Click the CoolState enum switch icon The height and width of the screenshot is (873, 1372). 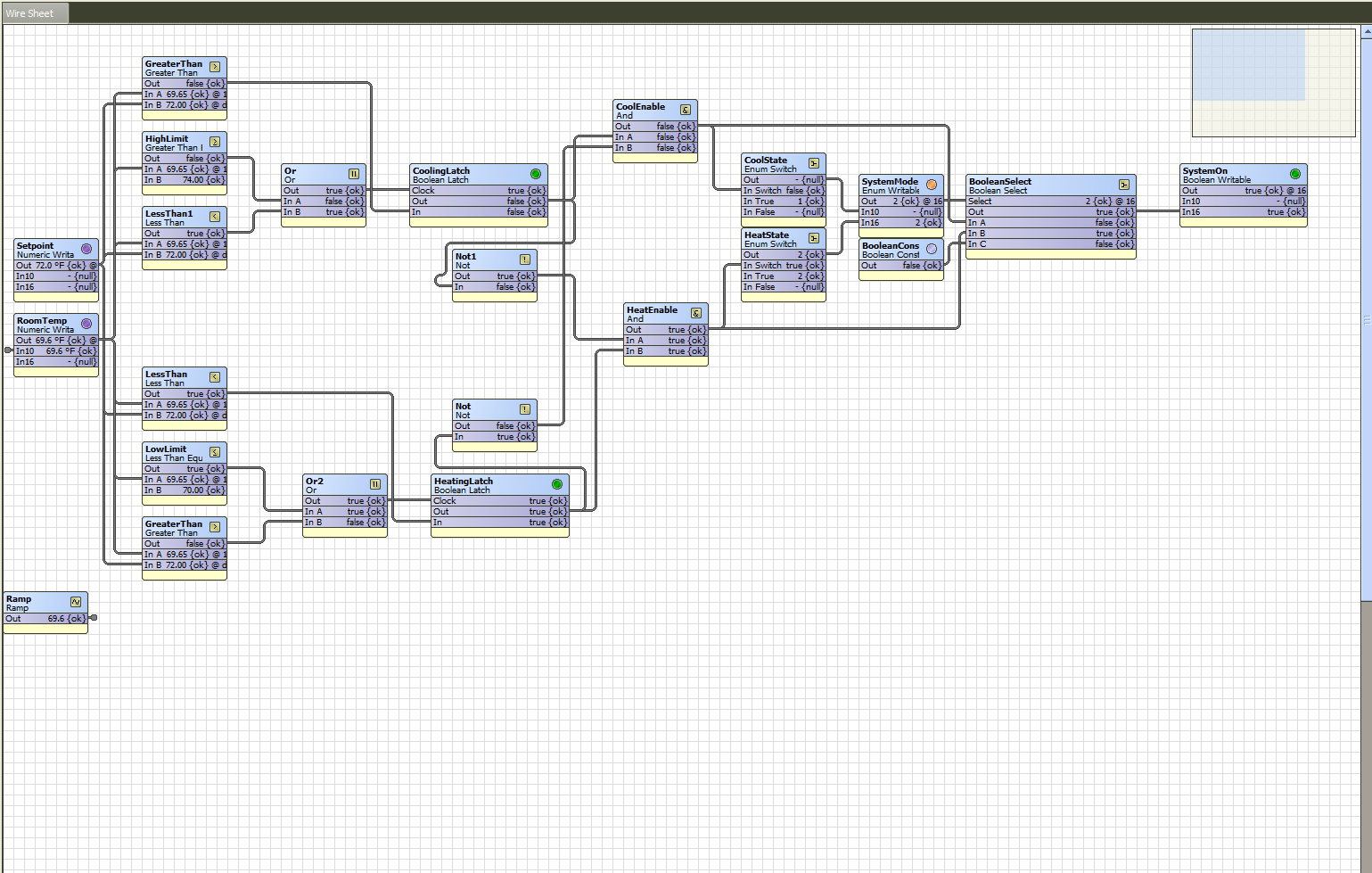pyautogui.click(x=814, y=163)
